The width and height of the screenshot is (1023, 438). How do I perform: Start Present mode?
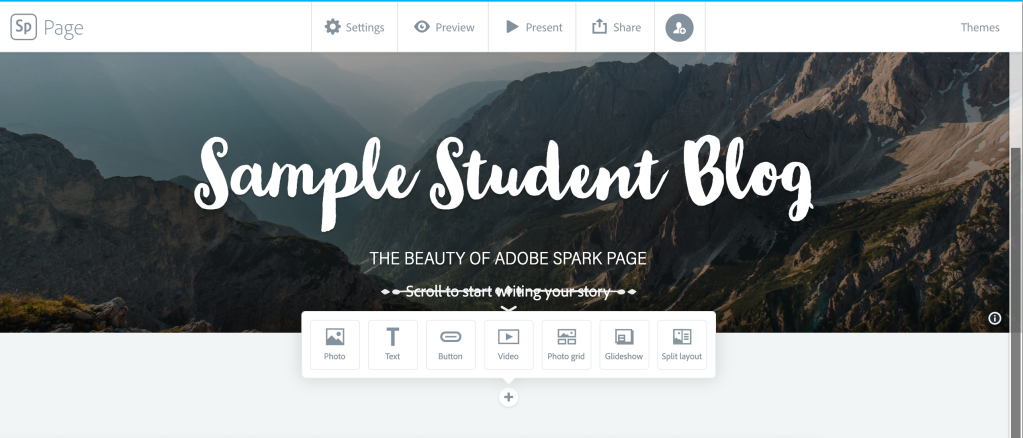click(533, 27)
